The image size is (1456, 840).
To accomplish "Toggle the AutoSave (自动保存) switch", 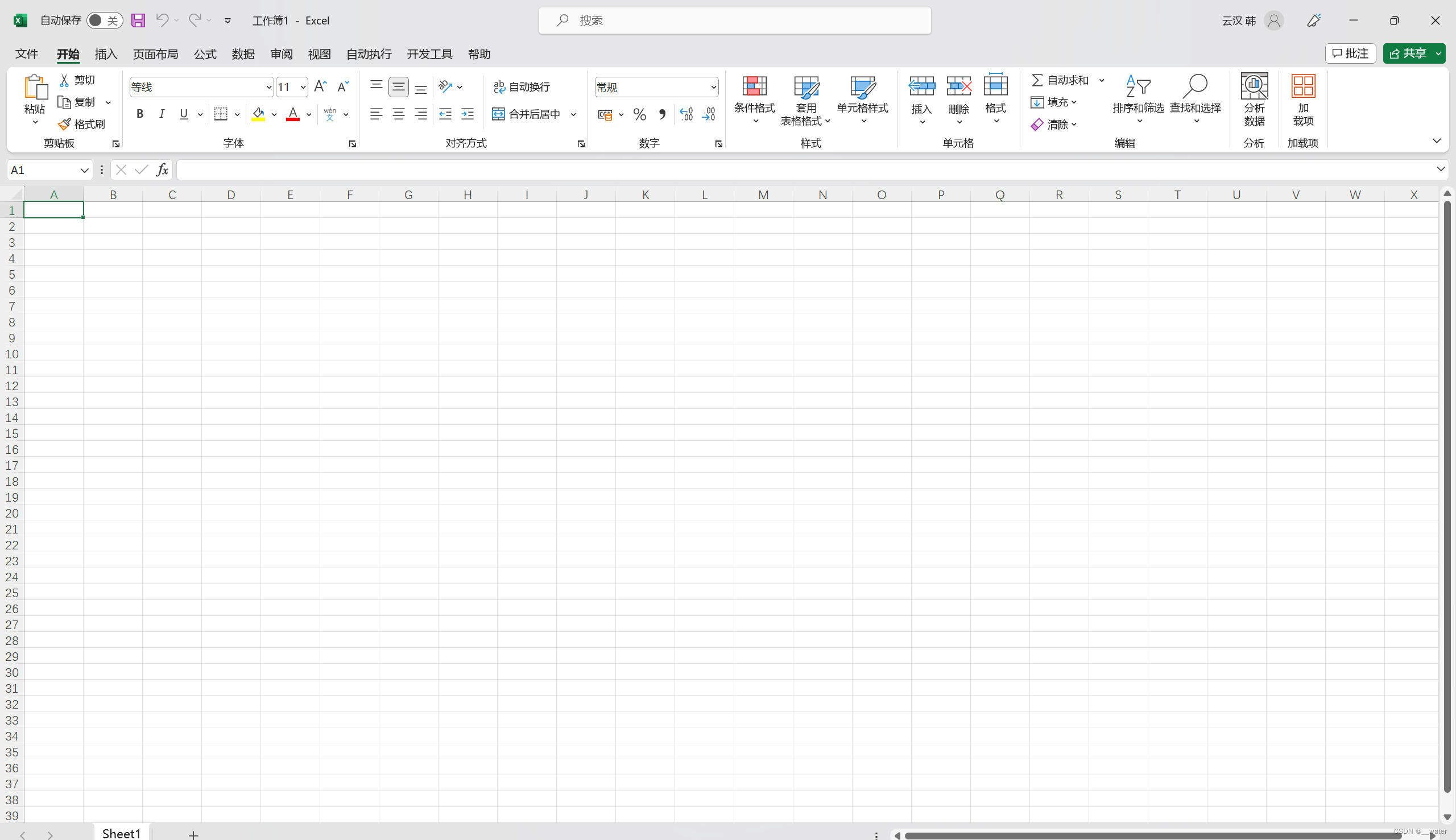I will tap(105, 21).
